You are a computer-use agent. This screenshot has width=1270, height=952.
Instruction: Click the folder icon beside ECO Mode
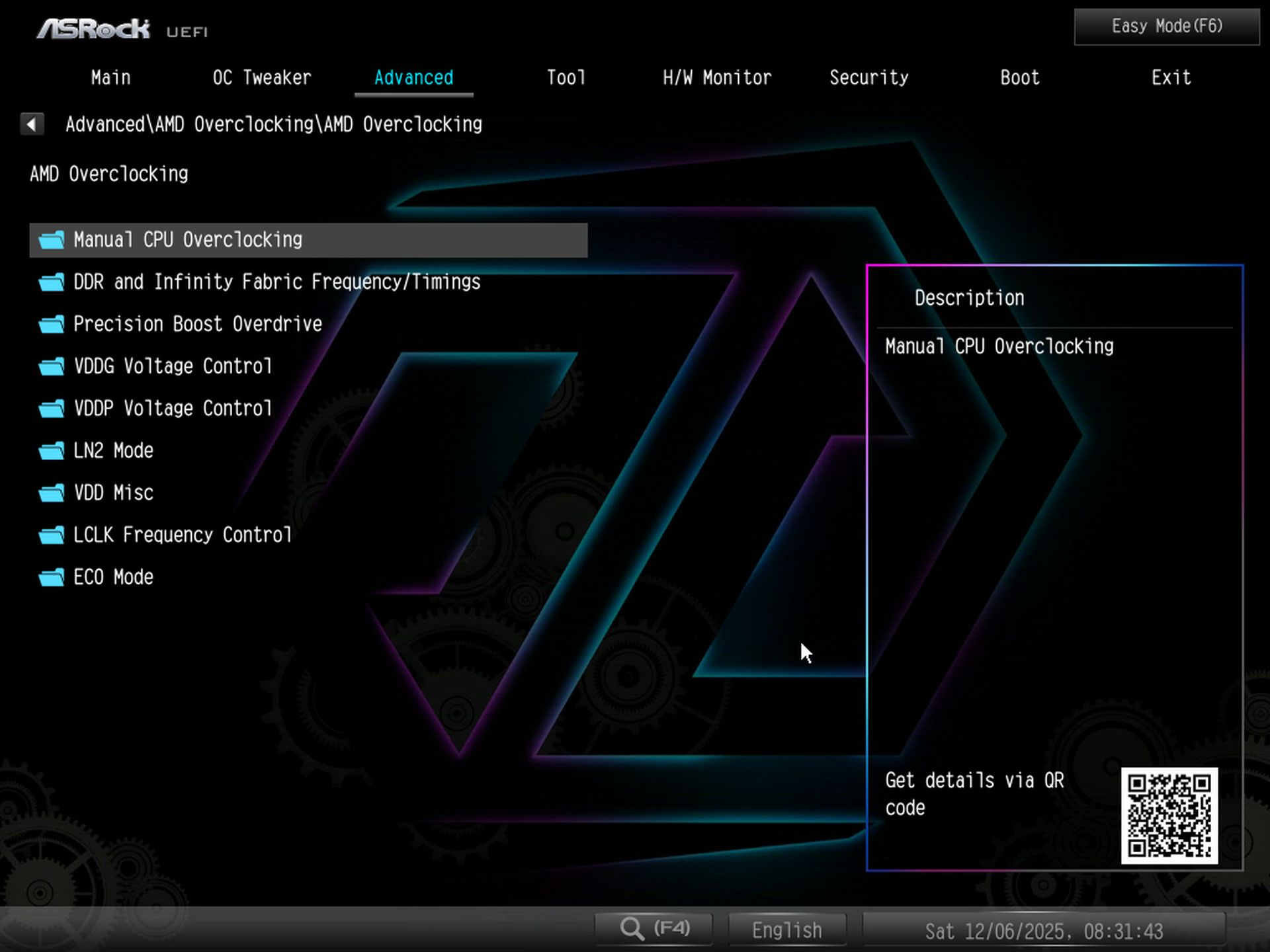tap(51, 577)
